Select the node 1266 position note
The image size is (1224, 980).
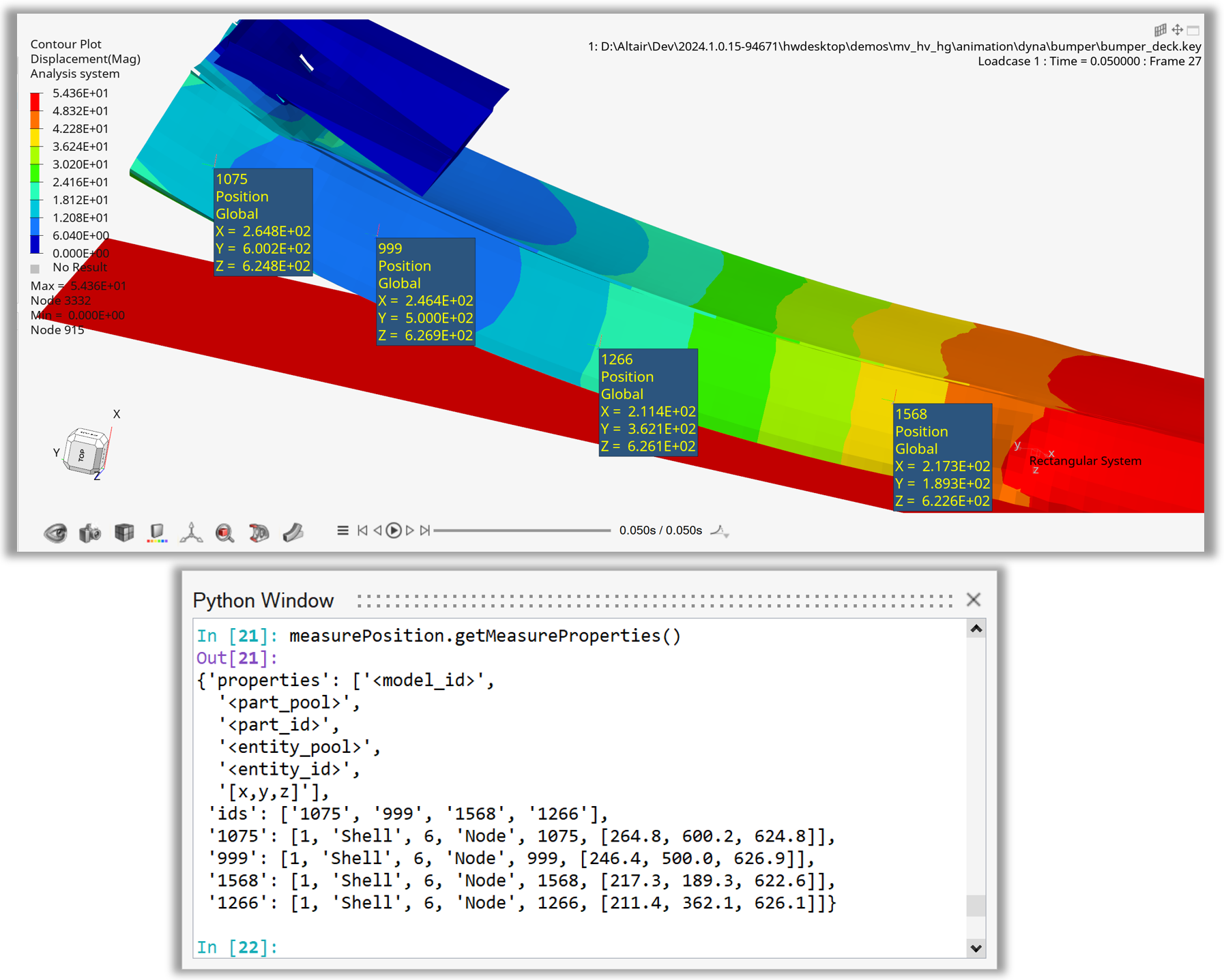tap(648, 402)
